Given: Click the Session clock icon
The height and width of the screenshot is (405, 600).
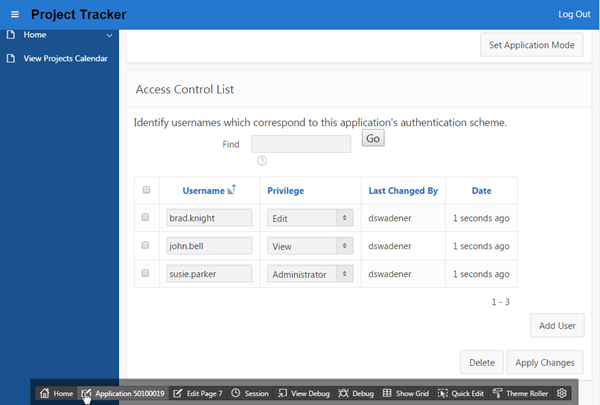Looking at the screenshot, I should (x=236, y=394).
